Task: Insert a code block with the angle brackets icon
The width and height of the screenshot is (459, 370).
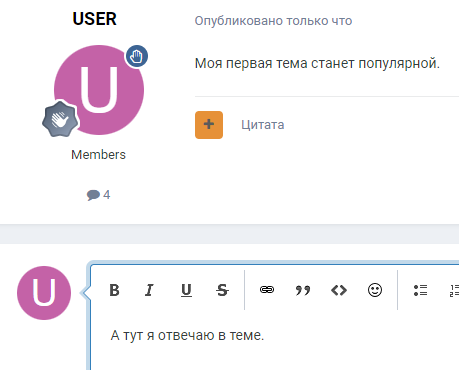Action: pos(339,290)
